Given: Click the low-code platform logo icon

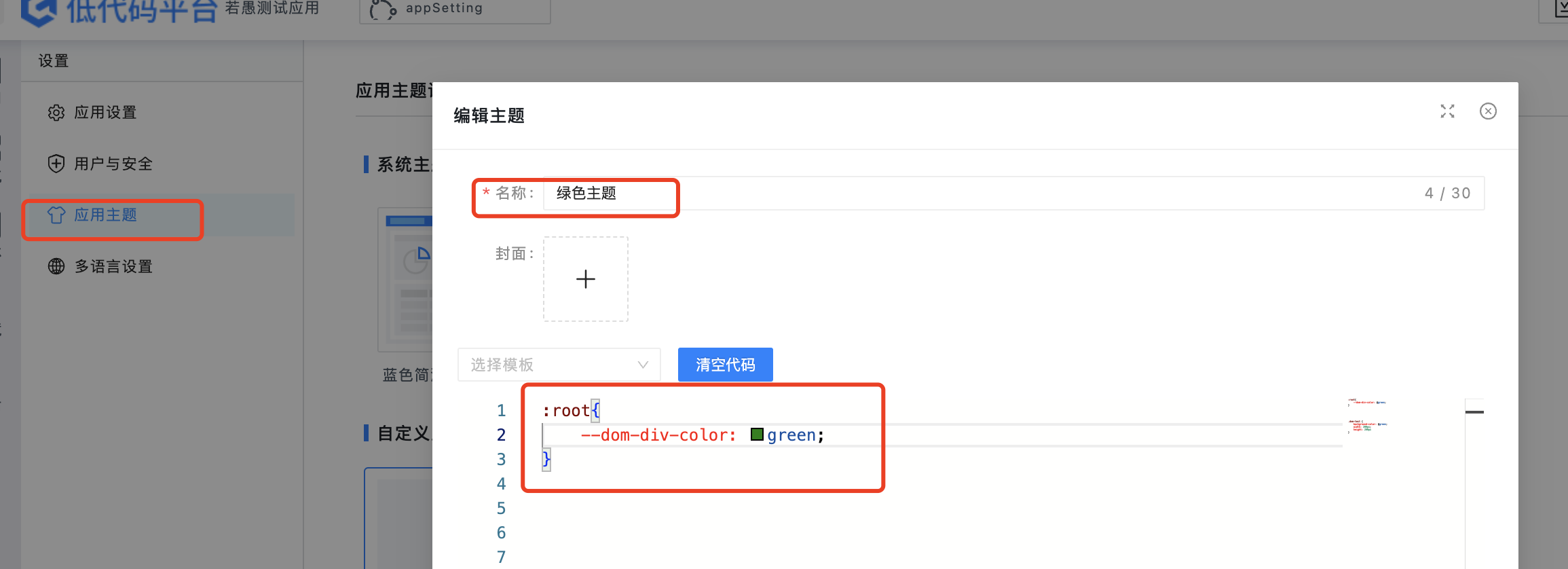Looking at the screenshot, I should [x=39, y=11].
